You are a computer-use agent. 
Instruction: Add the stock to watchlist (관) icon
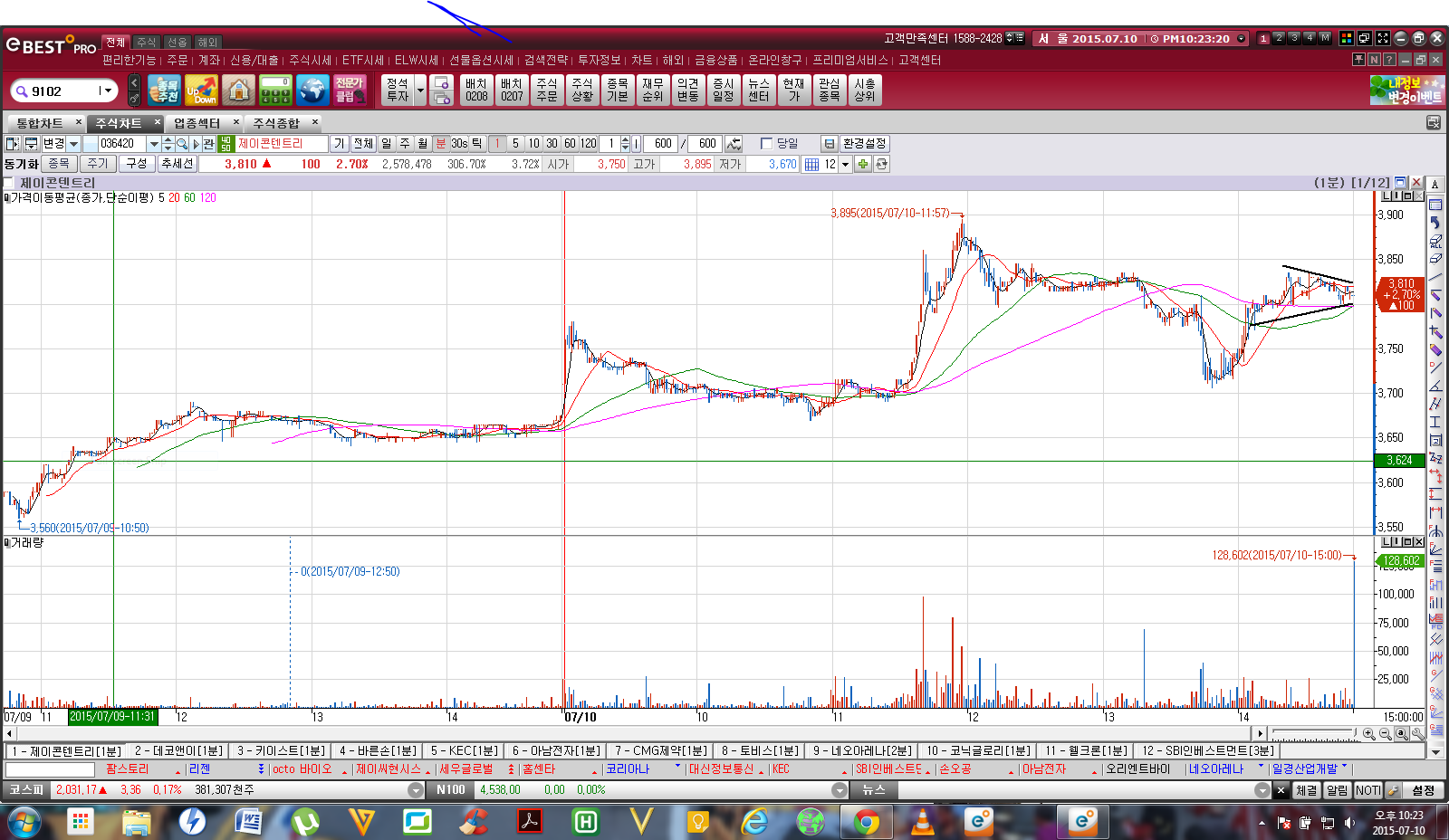(x=208, y=144)
